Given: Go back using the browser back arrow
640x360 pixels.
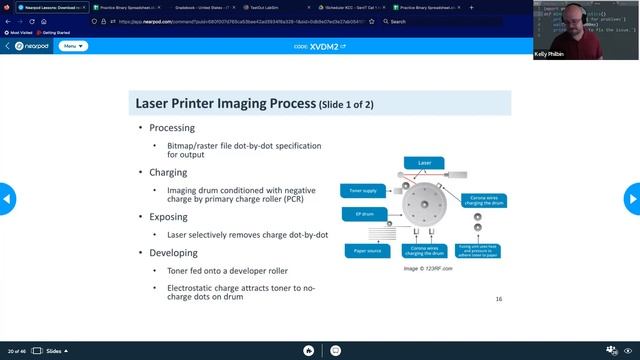Looking at the screenshot, I should tap(8, 21).
